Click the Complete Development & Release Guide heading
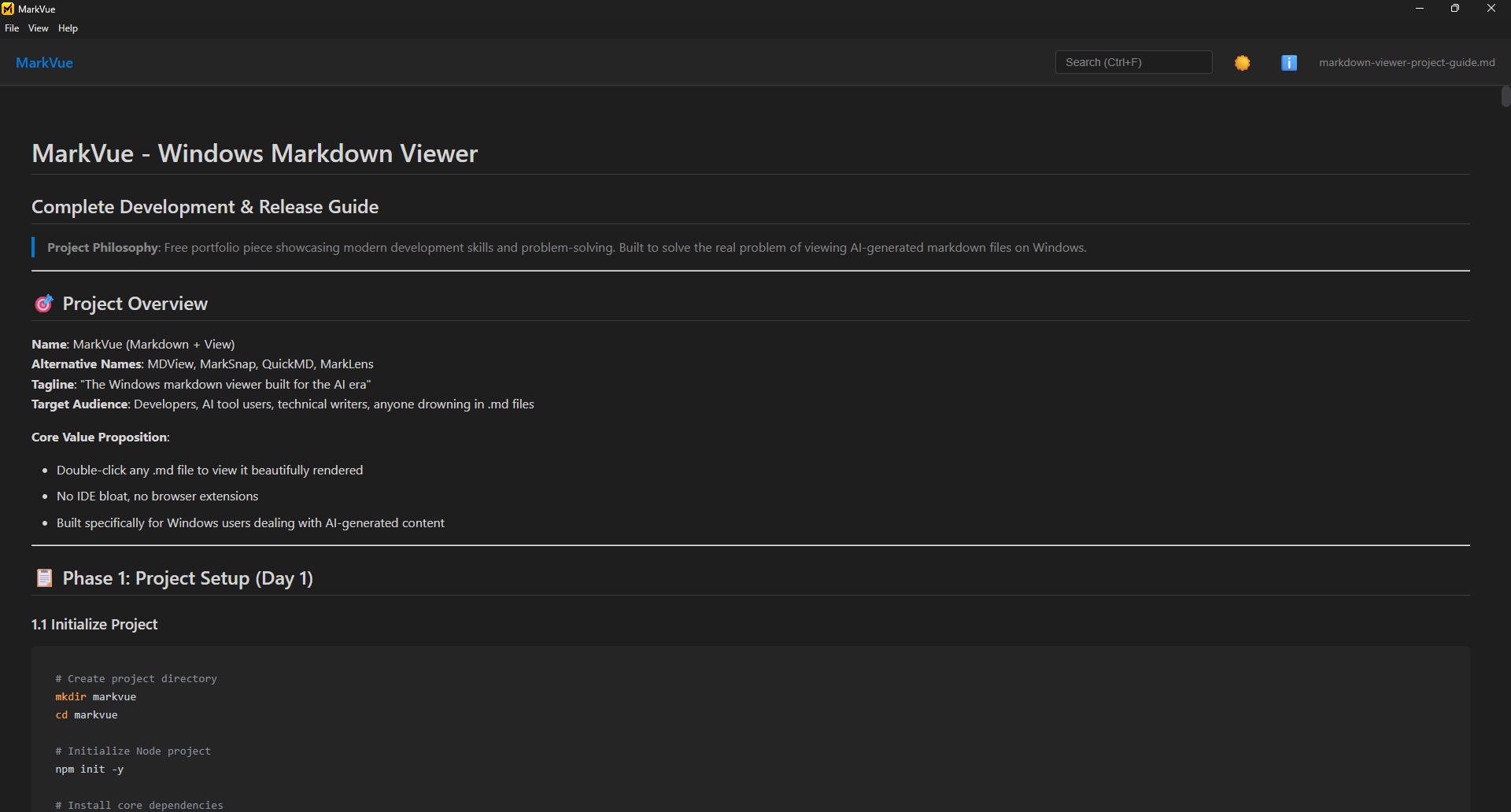 coord(205,207)
